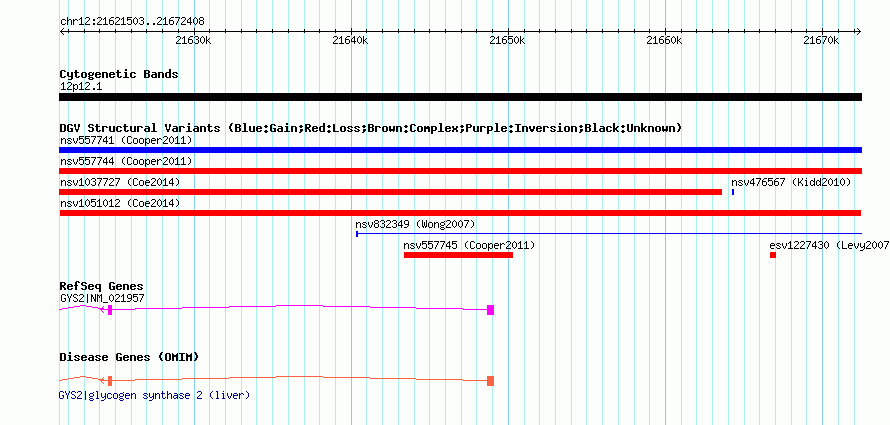Image resolution: width=890 pixels, height=425 pixels.
Task: Open the GYS2|glycogen synthase 2 (liver) link
Action: [154, 395]
